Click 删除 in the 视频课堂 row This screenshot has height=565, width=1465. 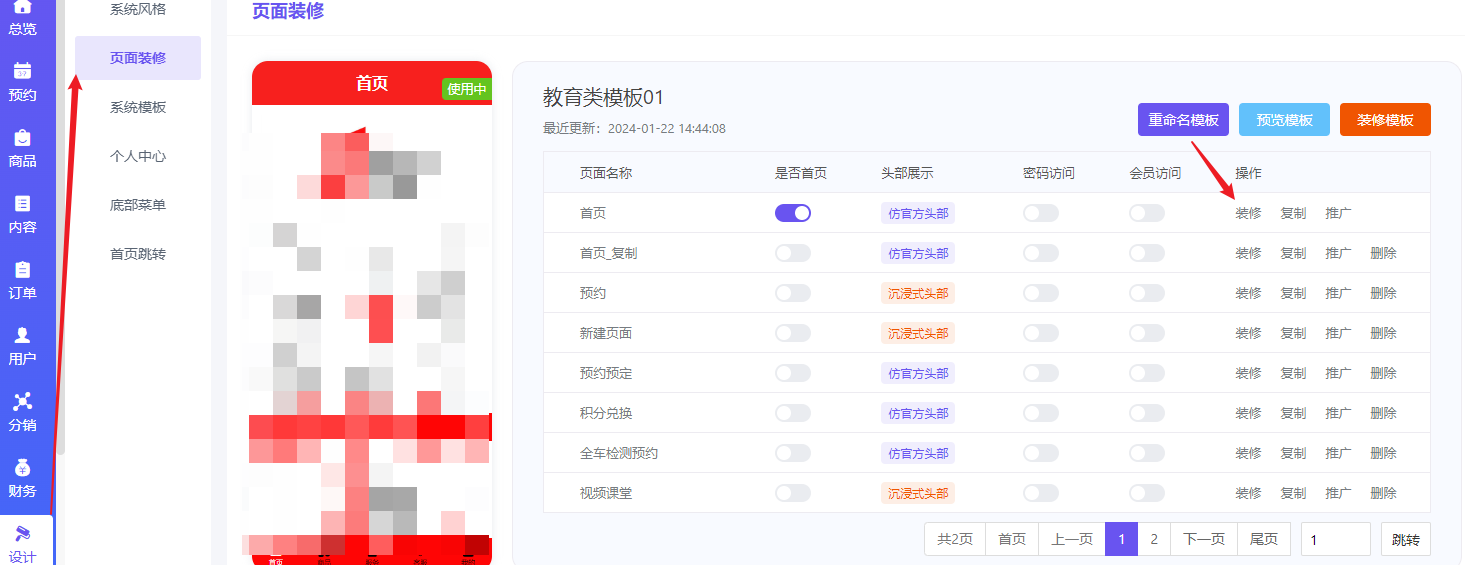[x=1383, y=493]
